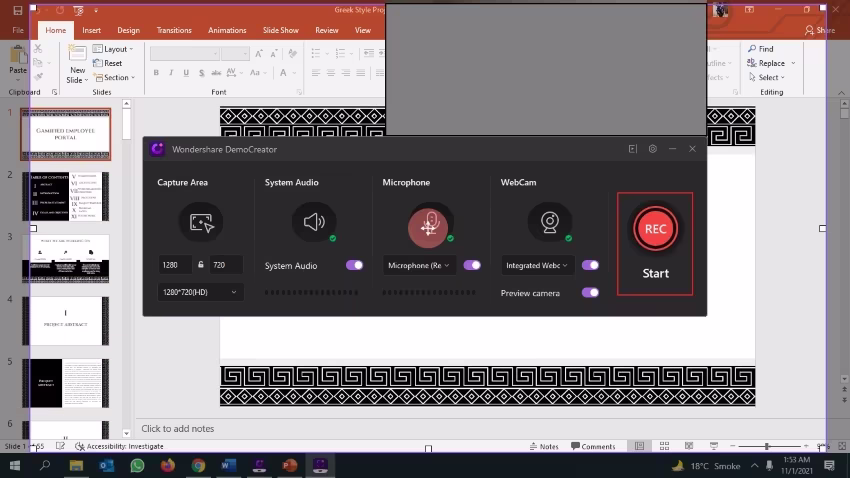The image size is (850, 478).
Task: Switch to Slide Sorter view
Action: [664, 446]
